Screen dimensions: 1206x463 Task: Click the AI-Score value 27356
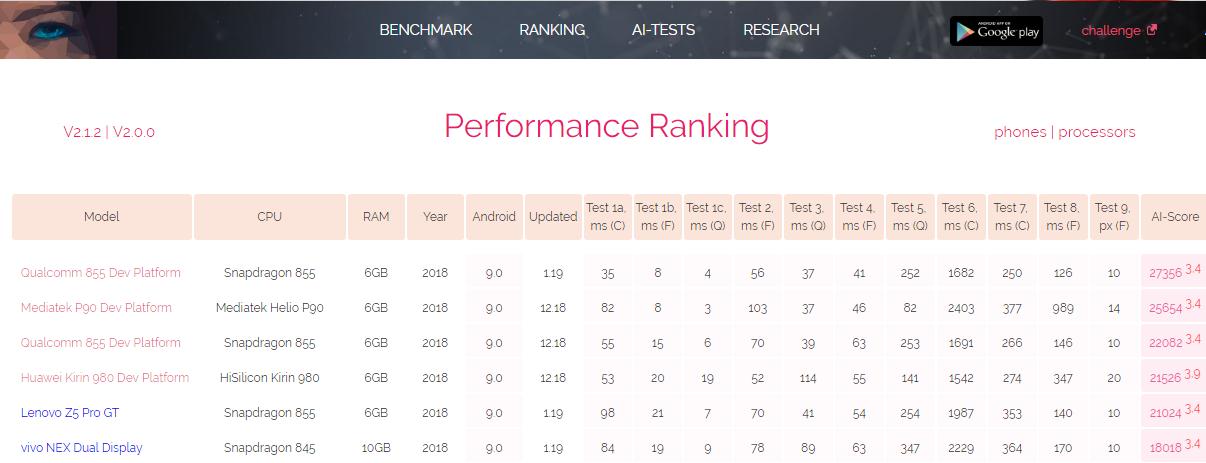point(1166,273)
